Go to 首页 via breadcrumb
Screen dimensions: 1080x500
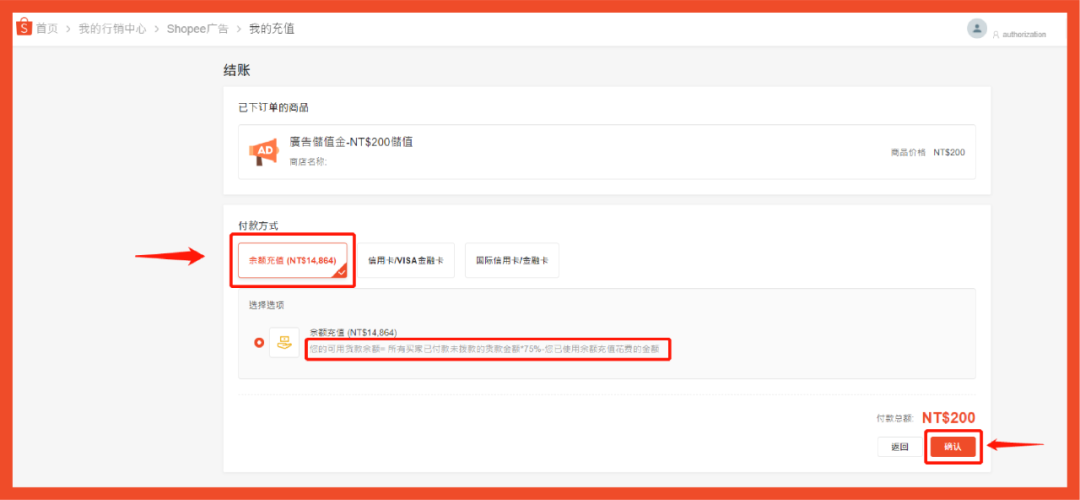click(x=47, y=29)
